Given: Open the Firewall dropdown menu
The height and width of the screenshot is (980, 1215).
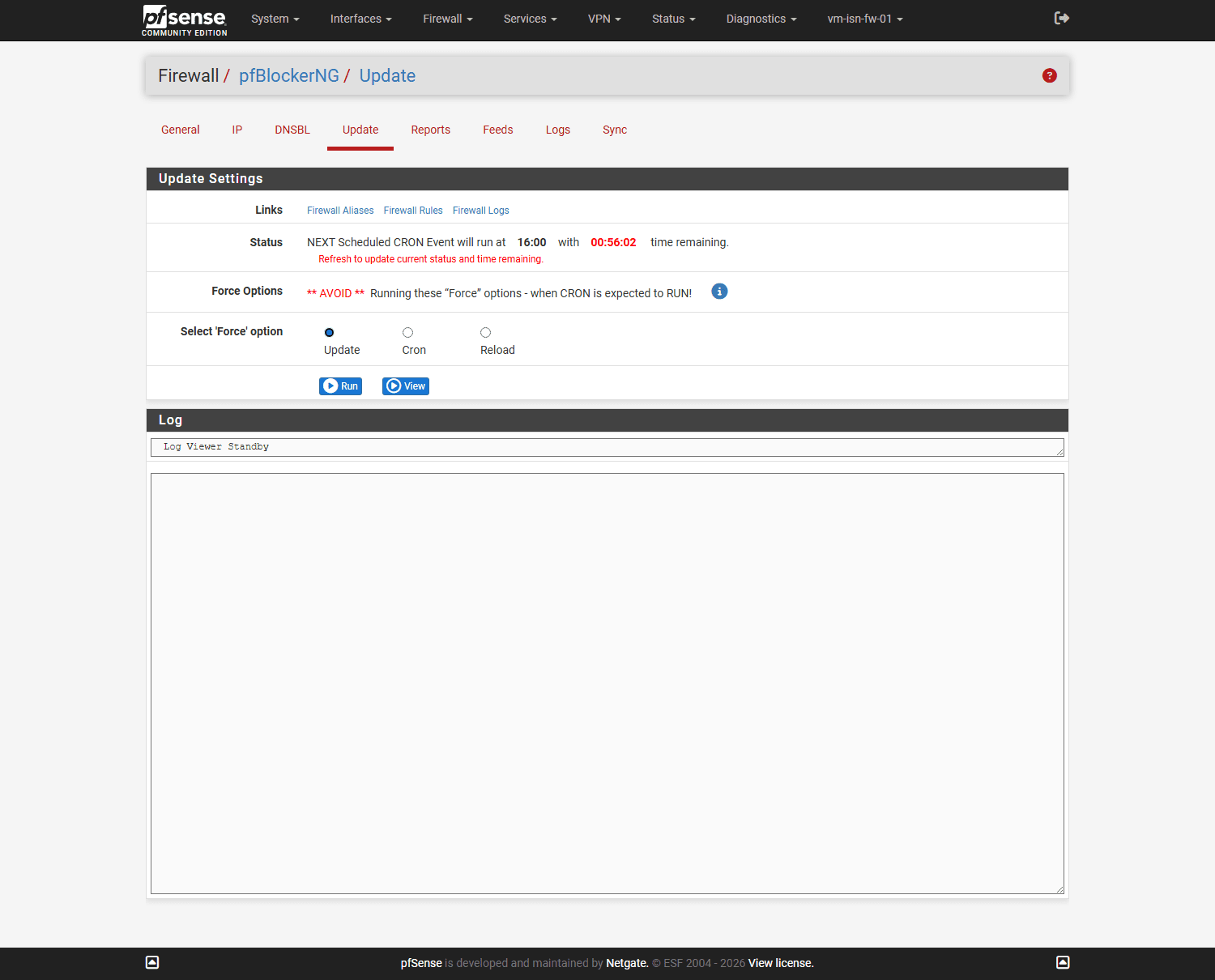Looking at the screenshot, I should (x=448, y=19).
